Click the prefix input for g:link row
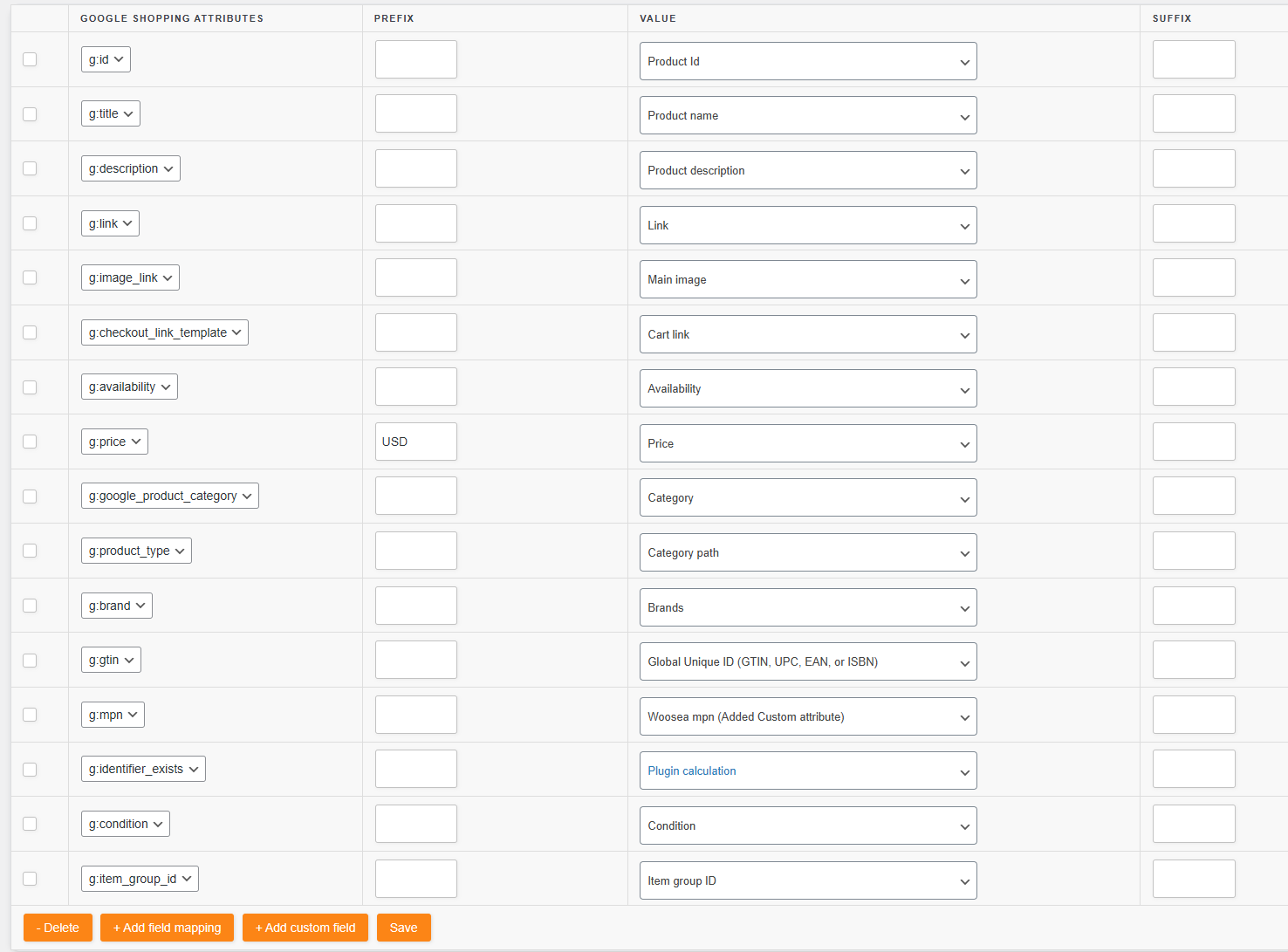1288x952 pixels. pos(415,223)
